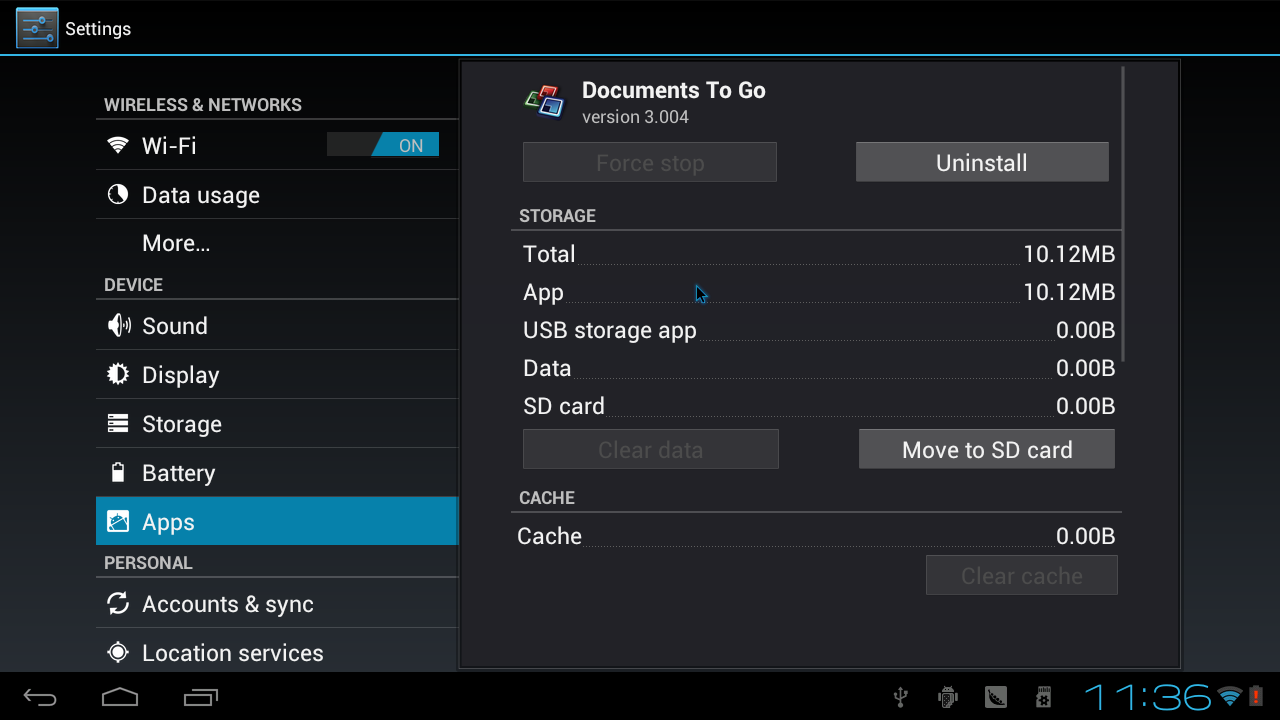Click the SD card settings status icon
Image resolution: width=1280 pixels, height=720 pixels.
[1044, 696]
